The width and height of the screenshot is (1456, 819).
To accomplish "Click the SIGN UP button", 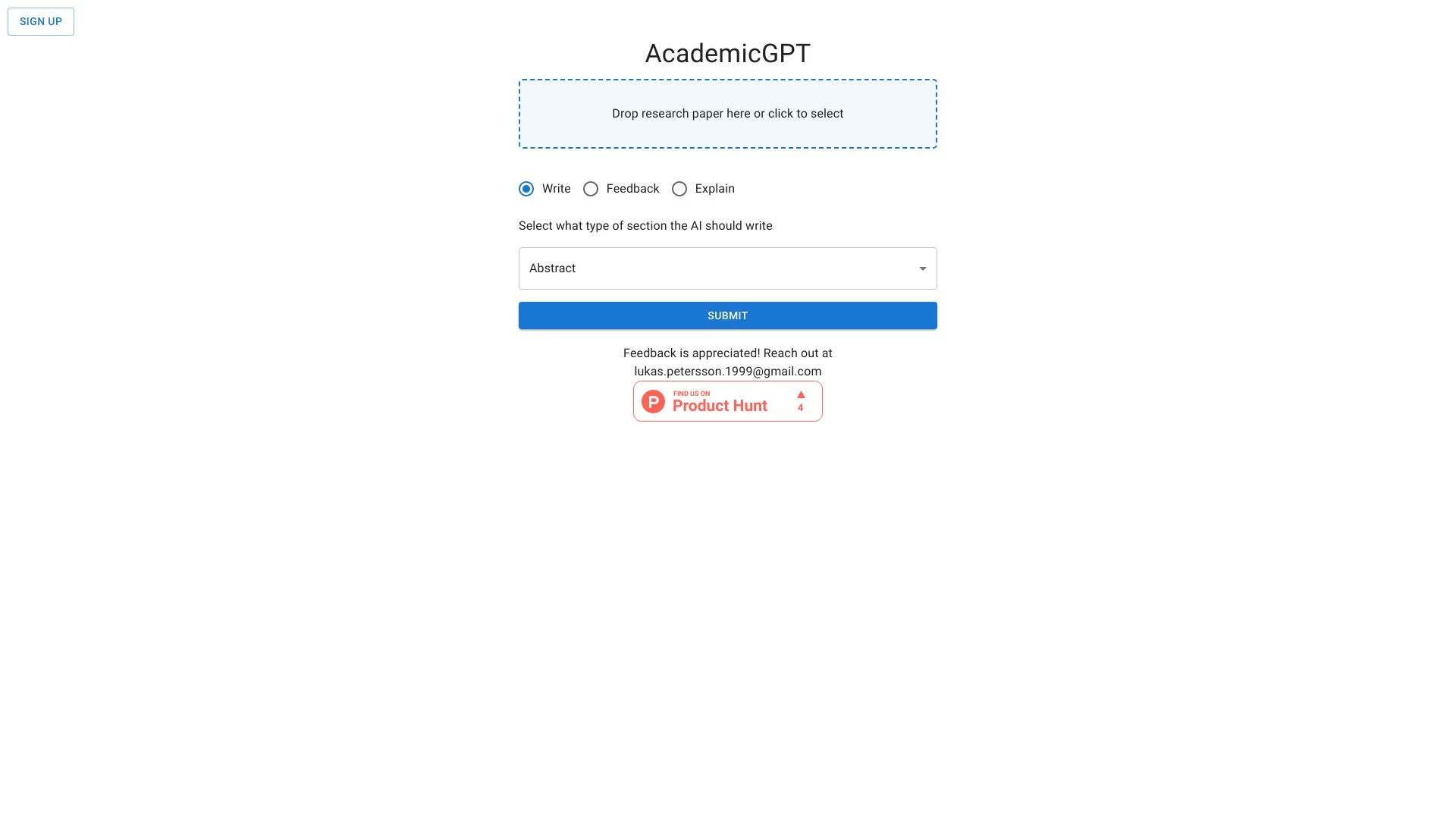I will [41, 21].
